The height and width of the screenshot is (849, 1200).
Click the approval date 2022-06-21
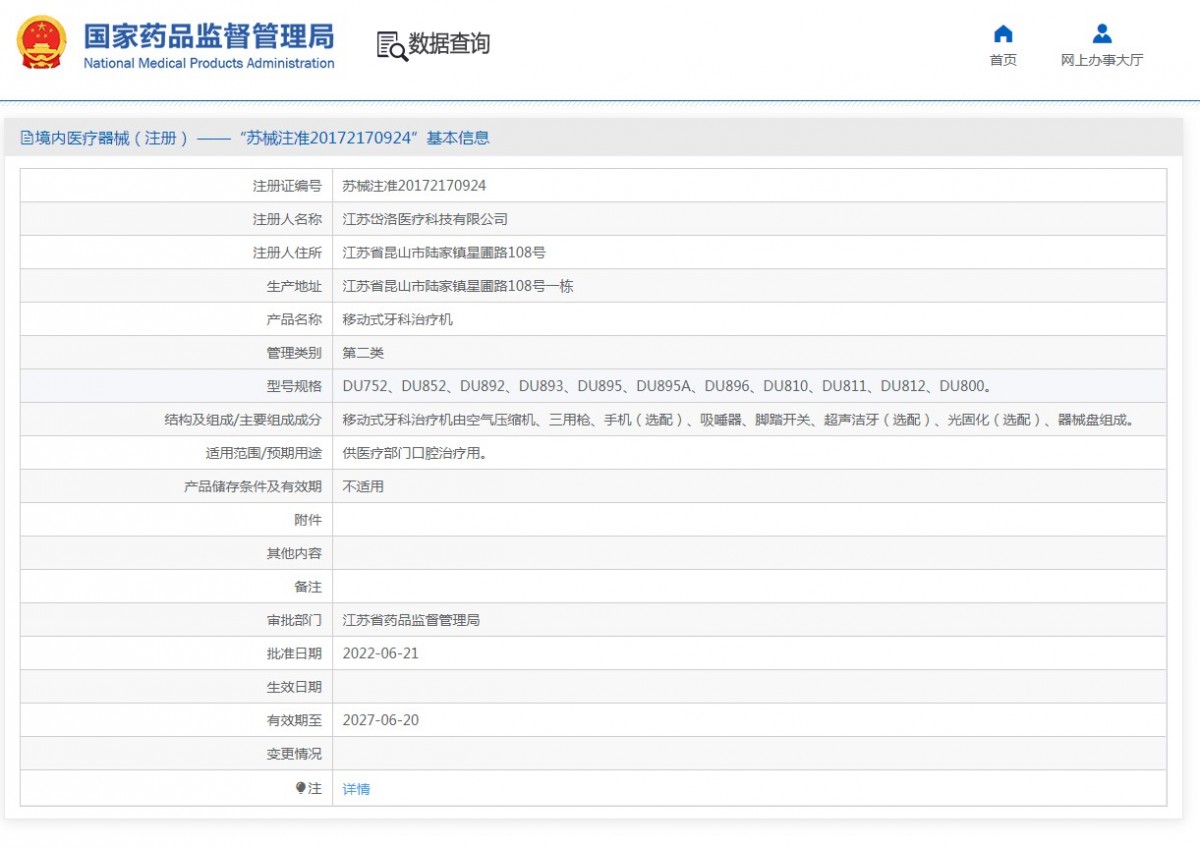(380, 654)
